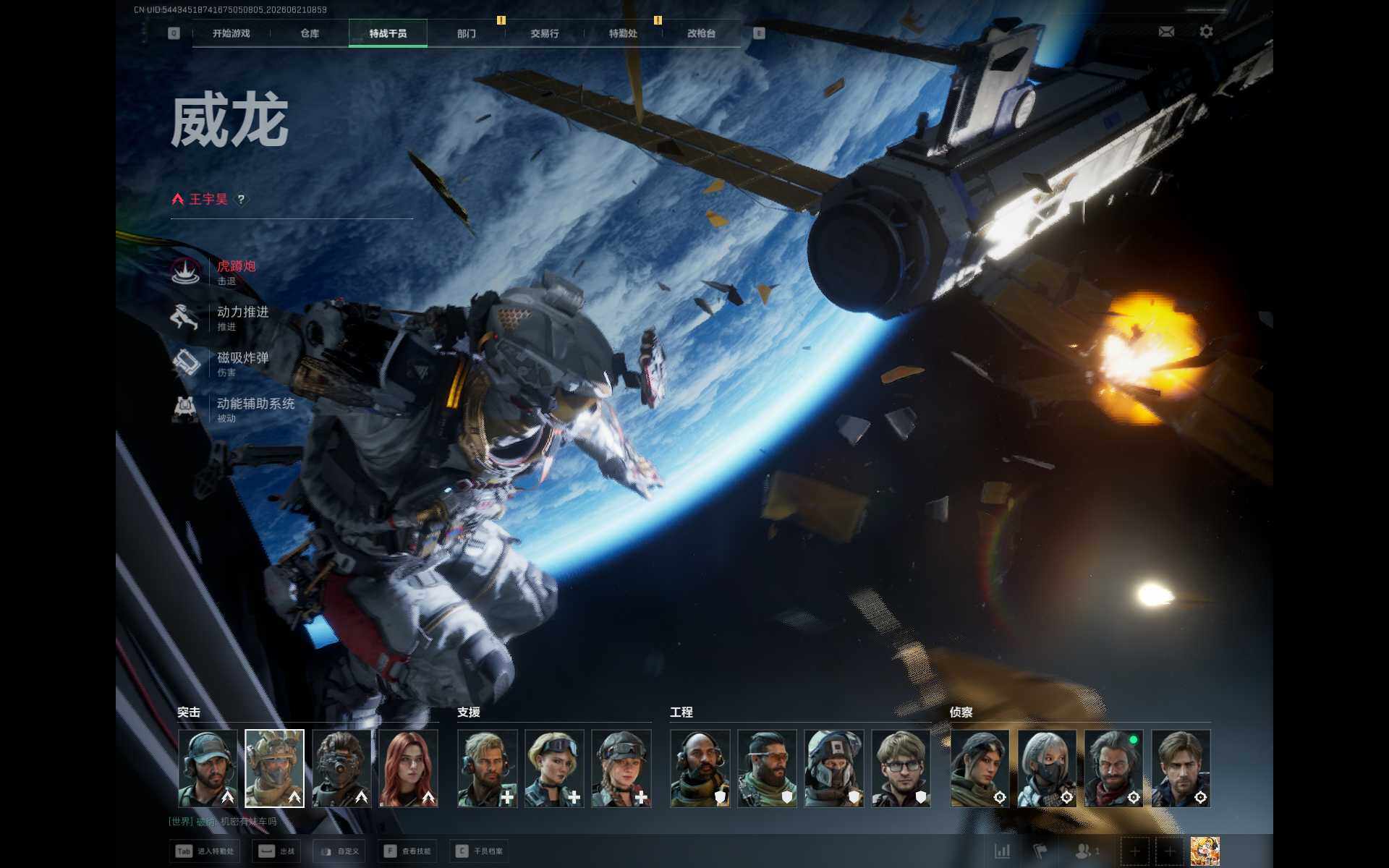The height and width of the screenshot is (868, 1389).
Task: Select the bearded 支援 operator with headset
Action: pyautogui.click(x=488, y=768)
